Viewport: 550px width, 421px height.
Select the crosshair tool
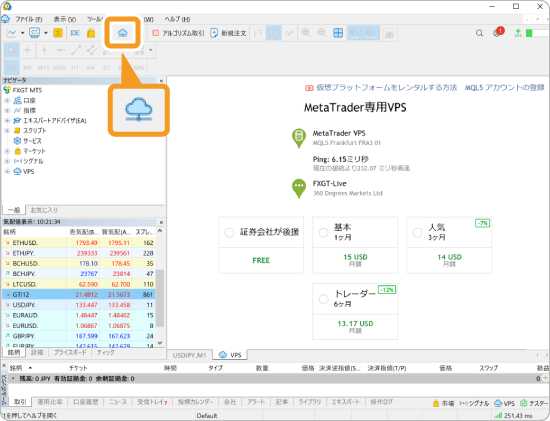[x=27, y=50]
